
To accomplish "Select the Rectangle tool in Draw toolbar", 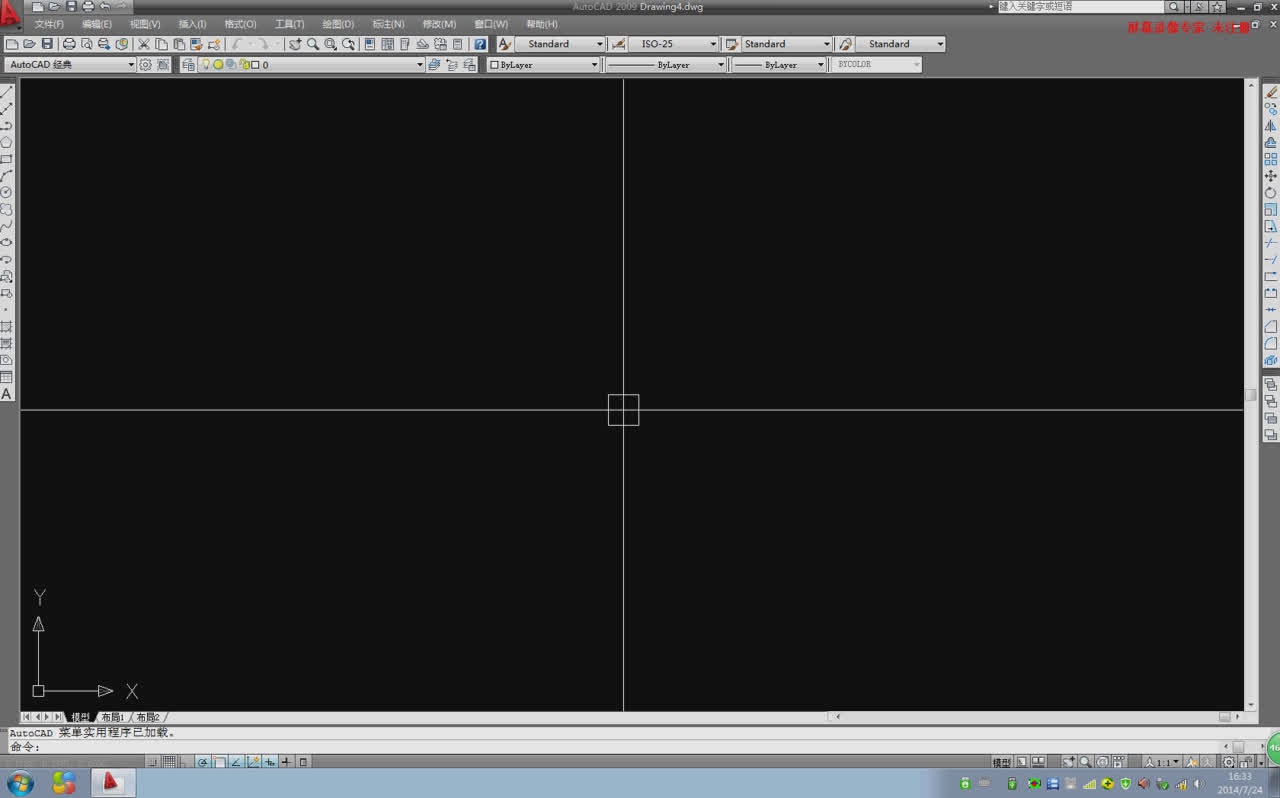I will coord(6,159).
